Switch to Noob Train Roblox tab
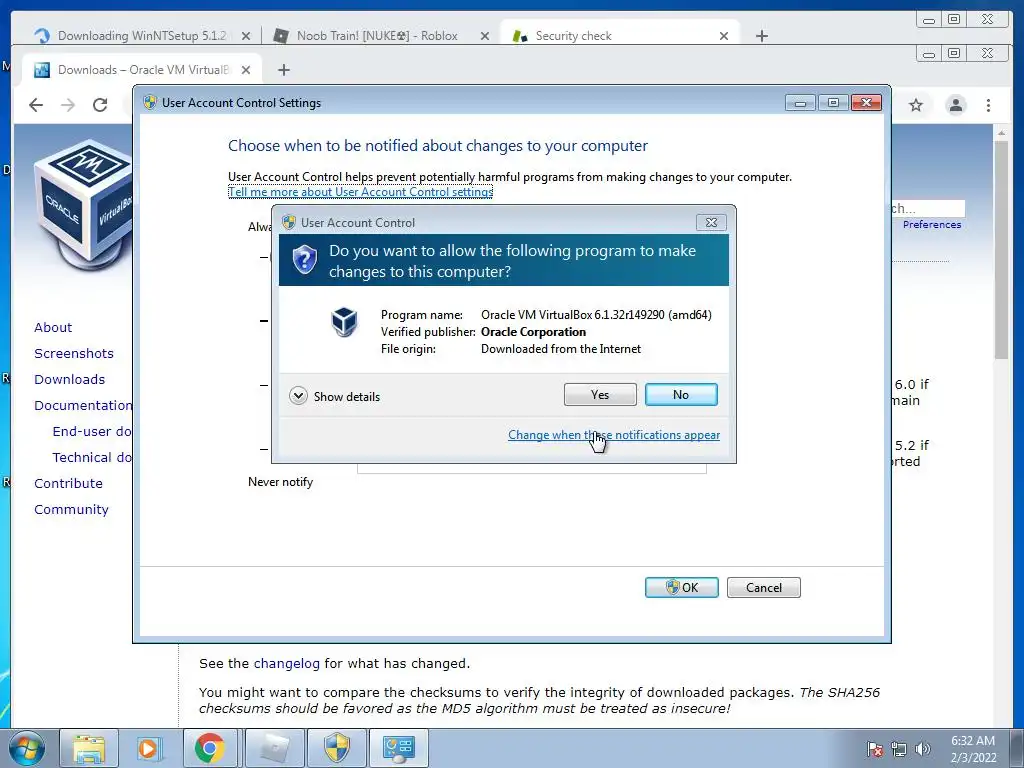1024x768 pixels. click(x=377, y=36)
